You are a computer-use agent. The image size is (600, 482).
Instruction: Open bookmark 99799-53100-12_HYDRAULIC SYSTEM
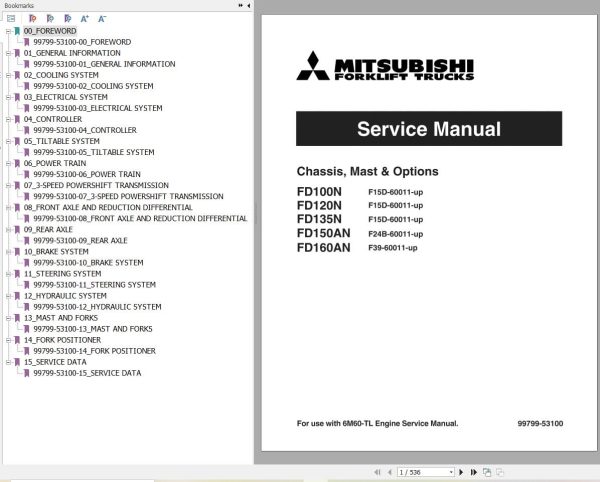[x=98, y=307]
